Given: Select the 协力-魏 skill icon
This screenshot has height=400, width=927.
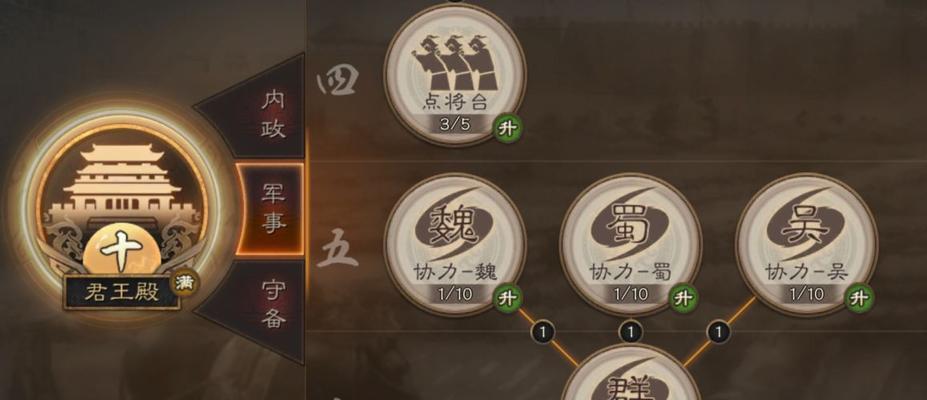Looking at the screenshot, I should pyautogui.click(x=455, y=244).
